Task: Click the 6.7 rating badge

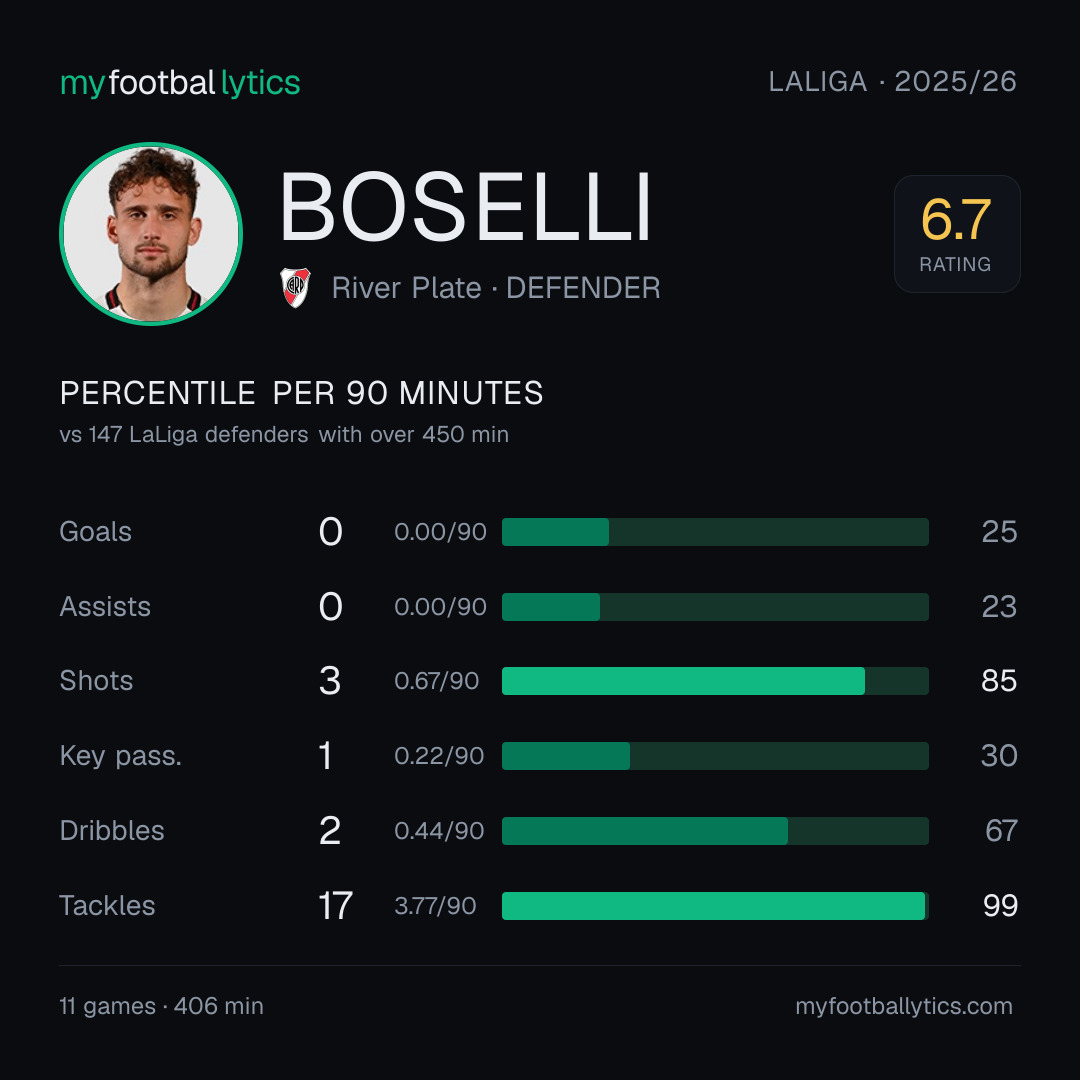Action: pos(957,233)
